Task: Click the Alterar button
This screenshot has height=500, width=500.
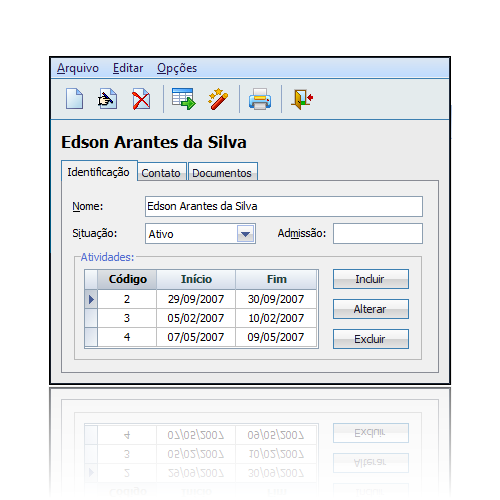Action: (x=371, y=309)
